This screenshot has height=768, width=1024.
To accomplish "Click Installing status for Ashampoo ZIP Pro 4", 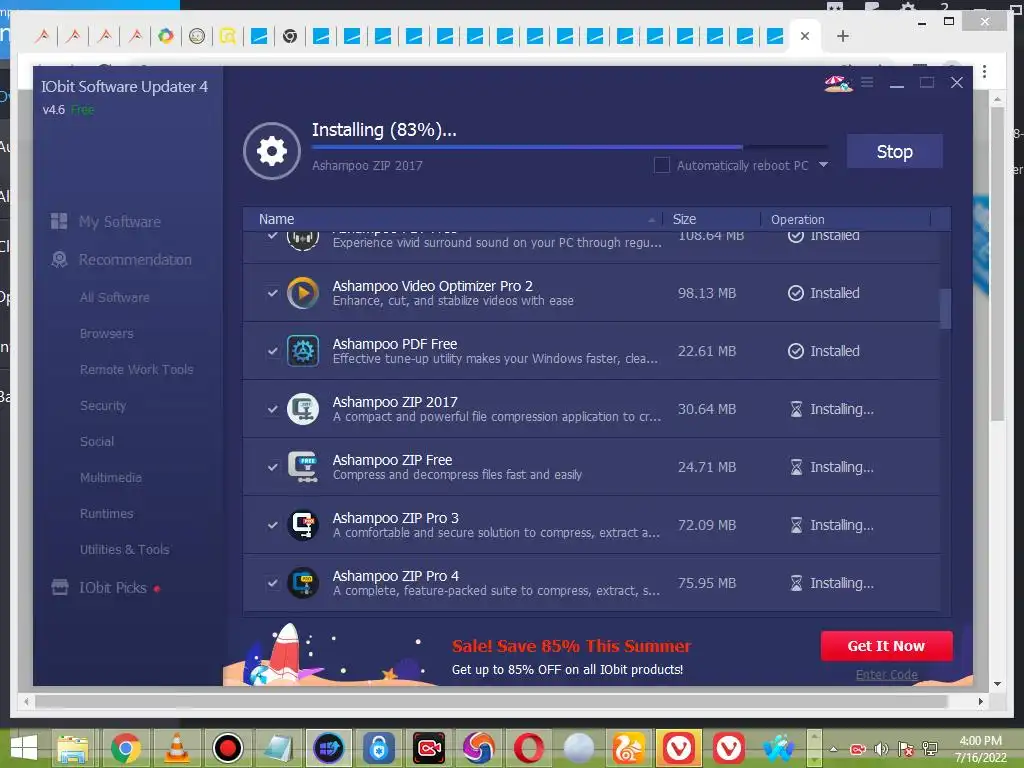I will coord(832,583).
